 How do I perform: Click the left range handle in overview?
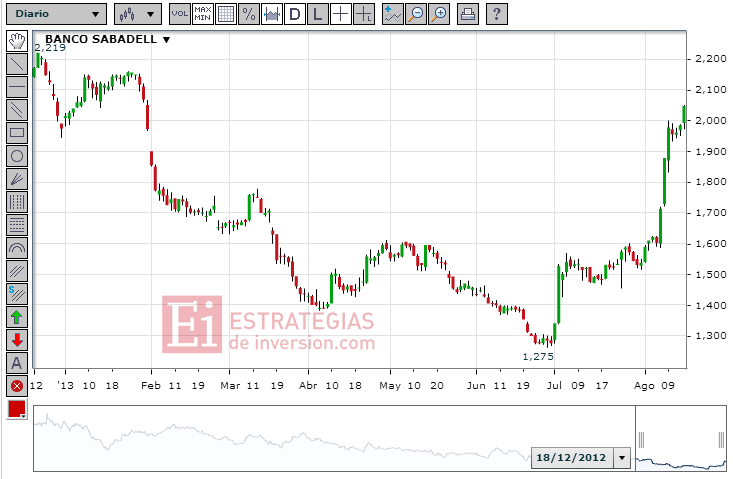tap(641, 440)
